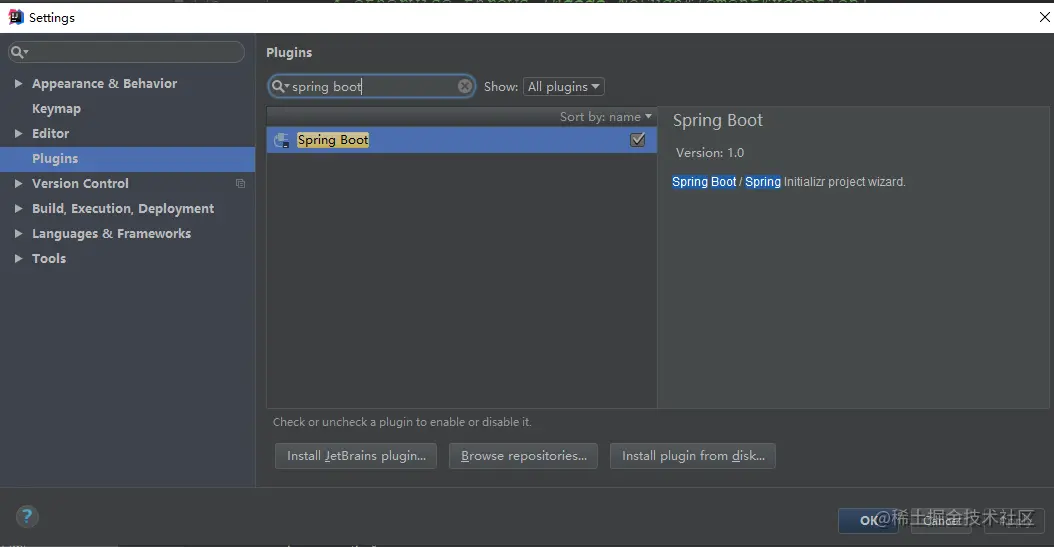Expand the Version Control arrow
This screenshot has height=547, width=1054.
[x=18, y=183]
